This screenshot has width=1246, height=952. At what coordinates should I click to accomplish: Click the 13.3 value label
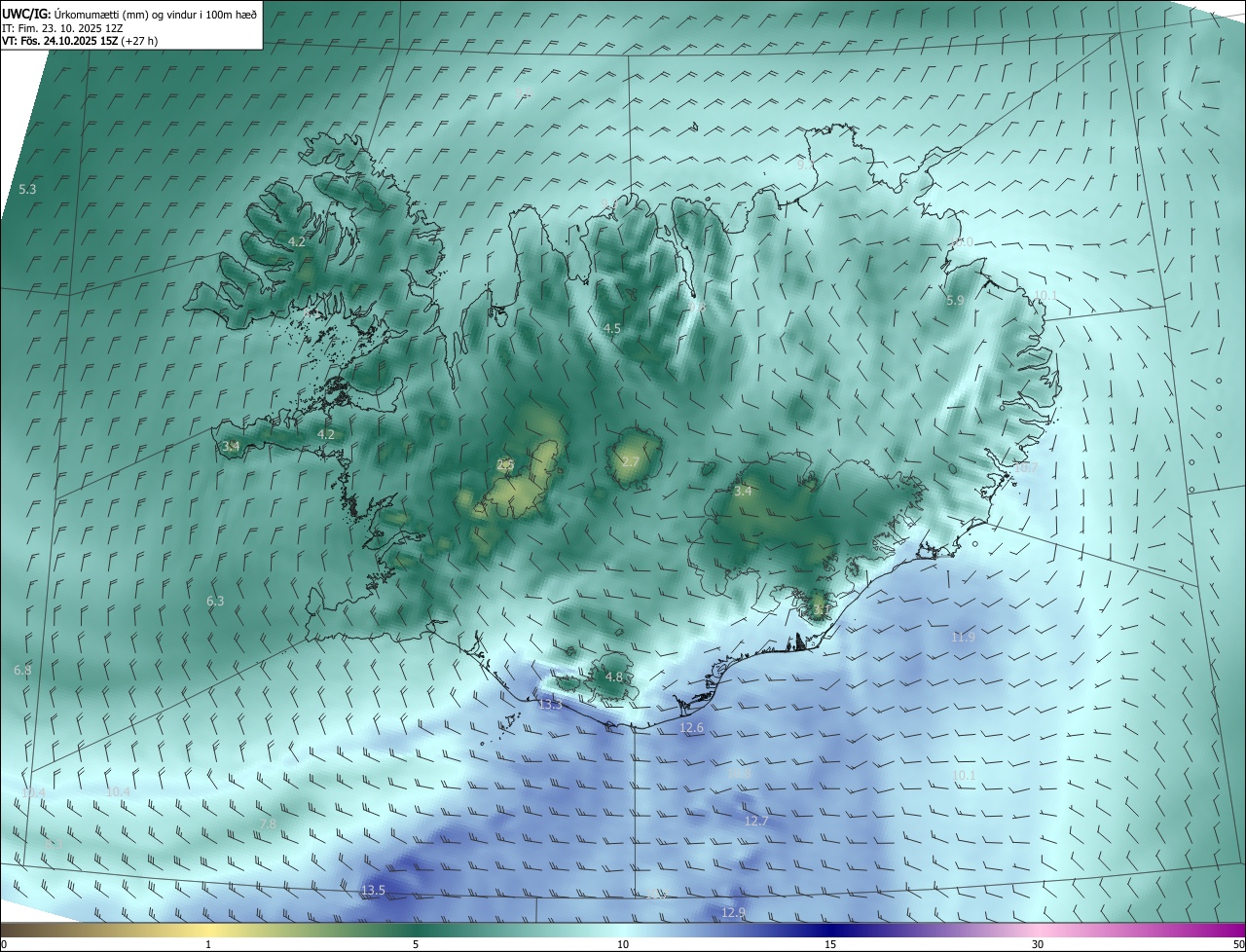550,704
